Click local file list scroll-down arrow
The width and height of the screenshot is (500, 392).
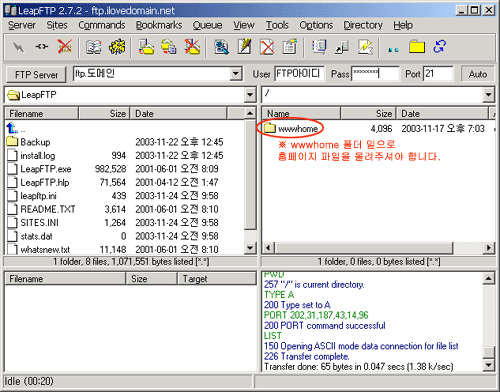point(250,248)
